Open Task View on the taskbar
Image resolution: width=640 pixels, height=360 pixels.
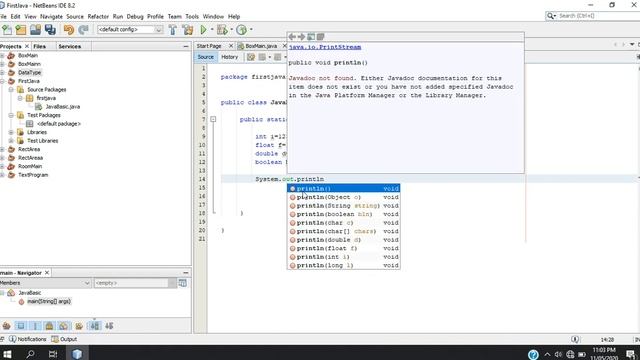53,353
